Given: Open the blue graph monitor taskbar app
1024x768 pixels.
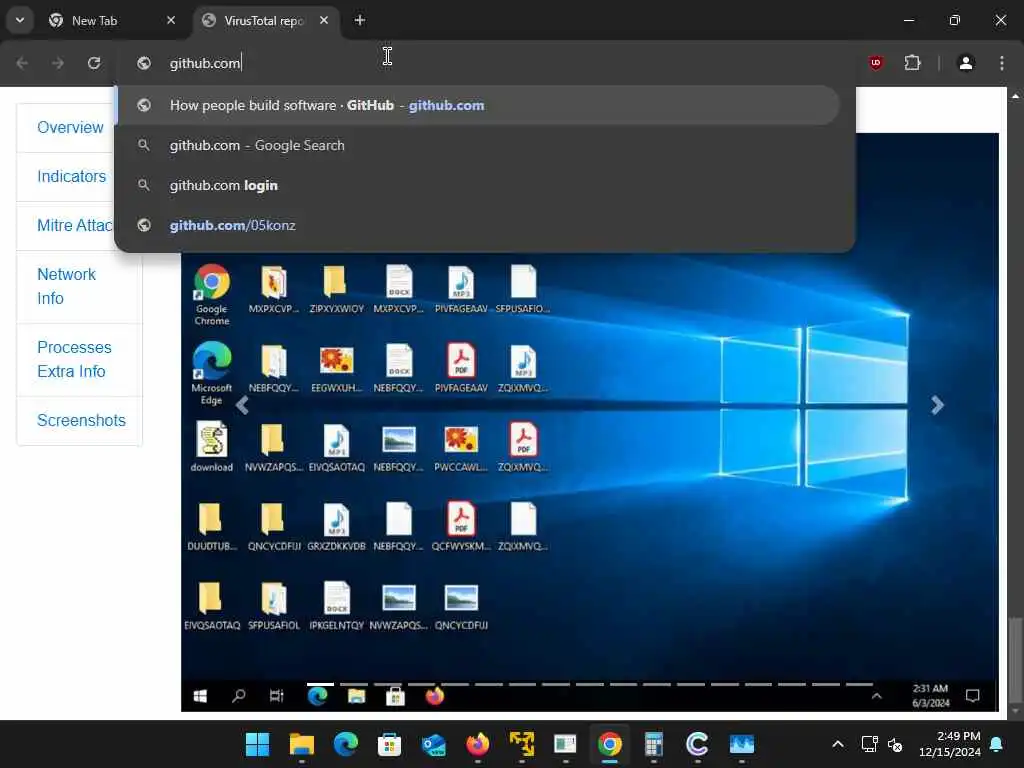Looking at the screenshot, I should [742, 744].
